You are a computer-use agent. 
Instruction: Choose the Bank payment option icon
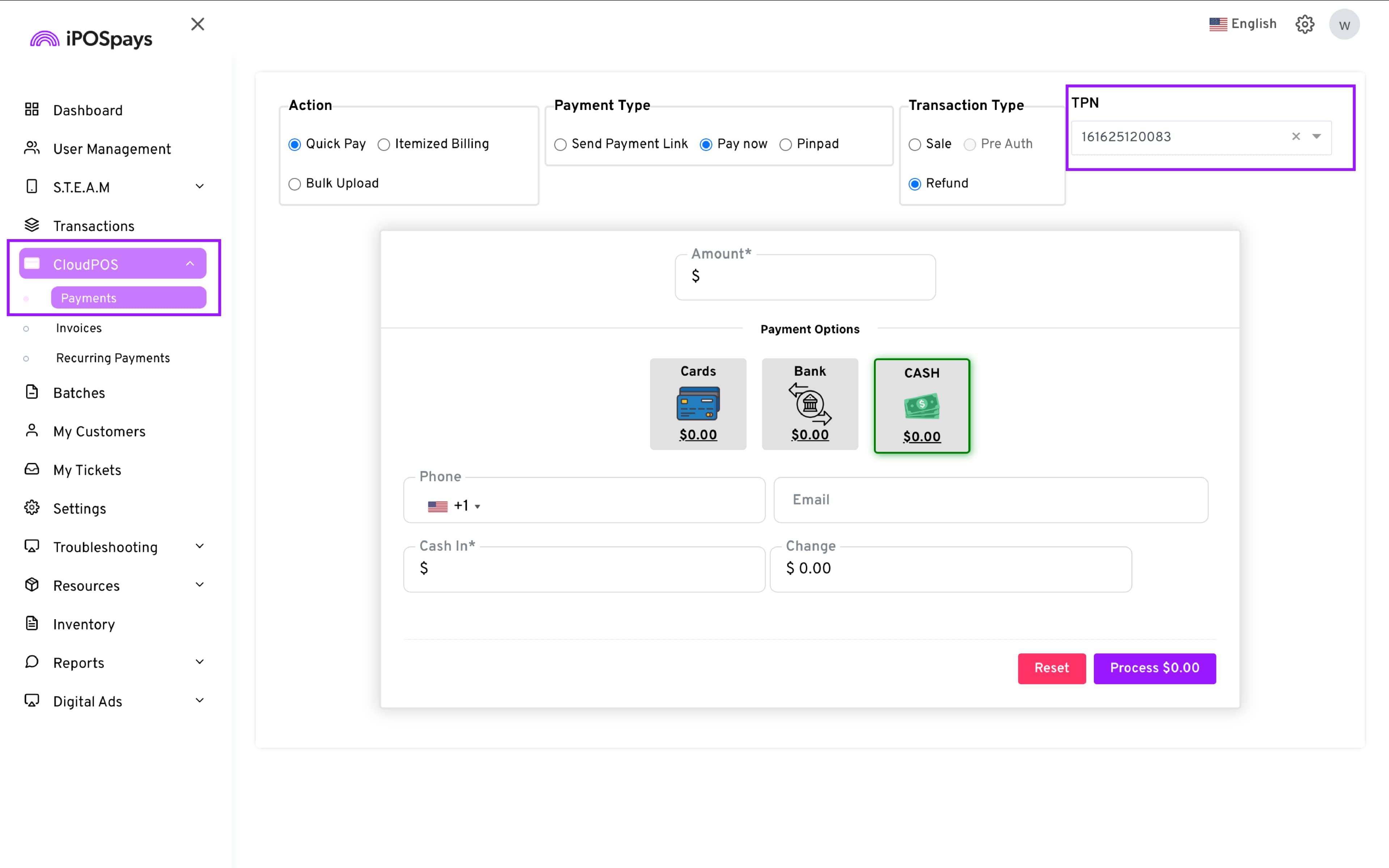click(809, 404)
